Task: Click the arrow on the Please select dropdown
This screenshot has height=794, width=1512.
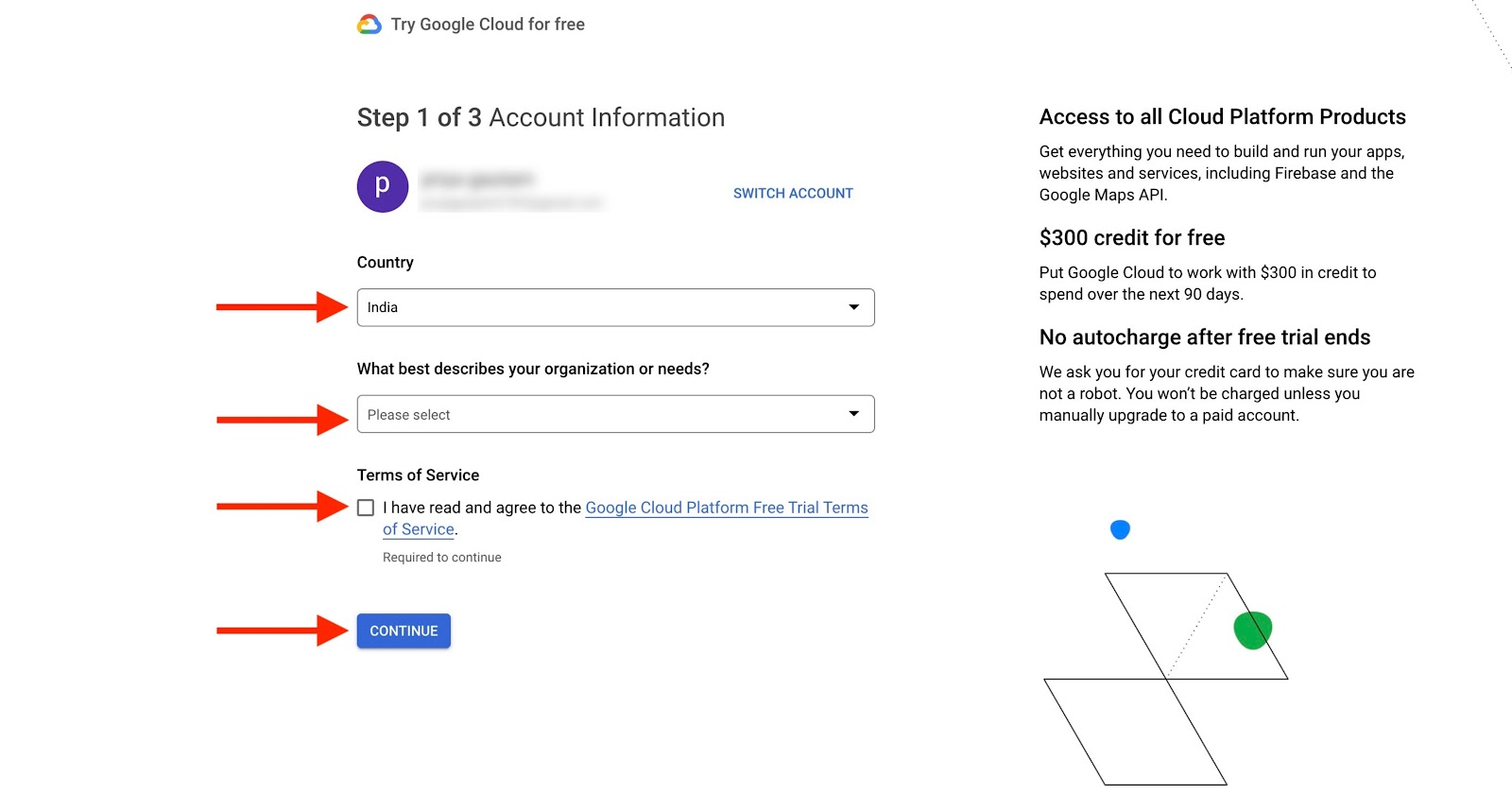Action: point(853,414)
